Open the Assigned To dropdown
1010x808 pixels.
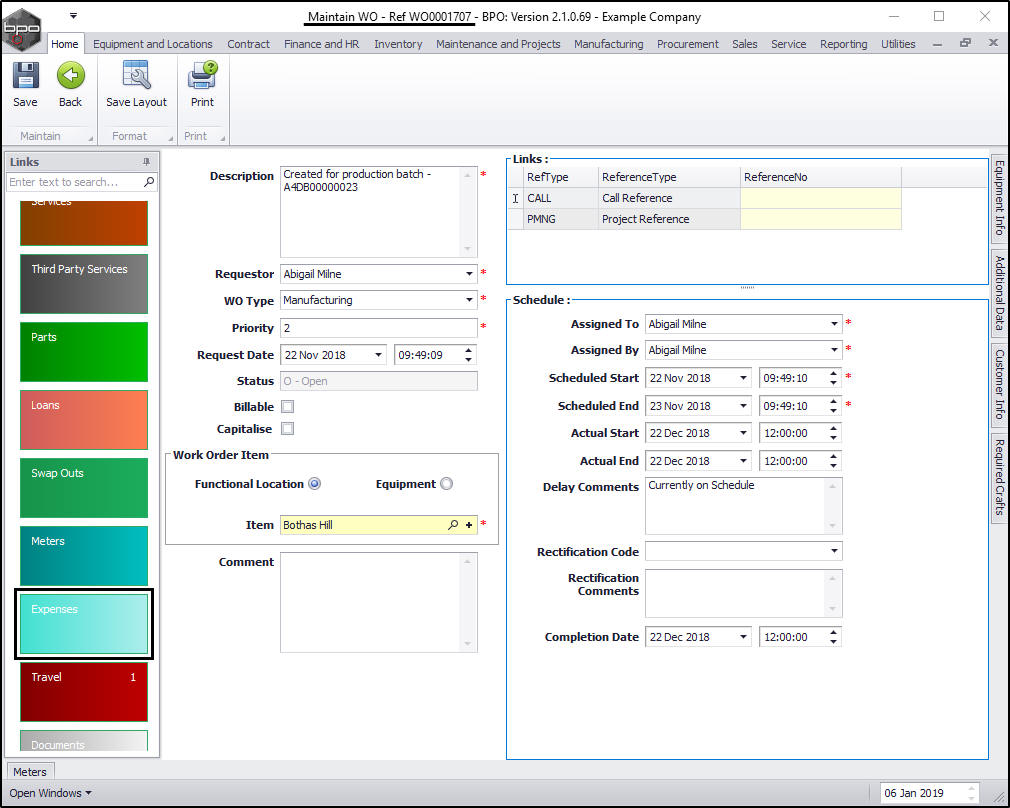coord(834,324)
